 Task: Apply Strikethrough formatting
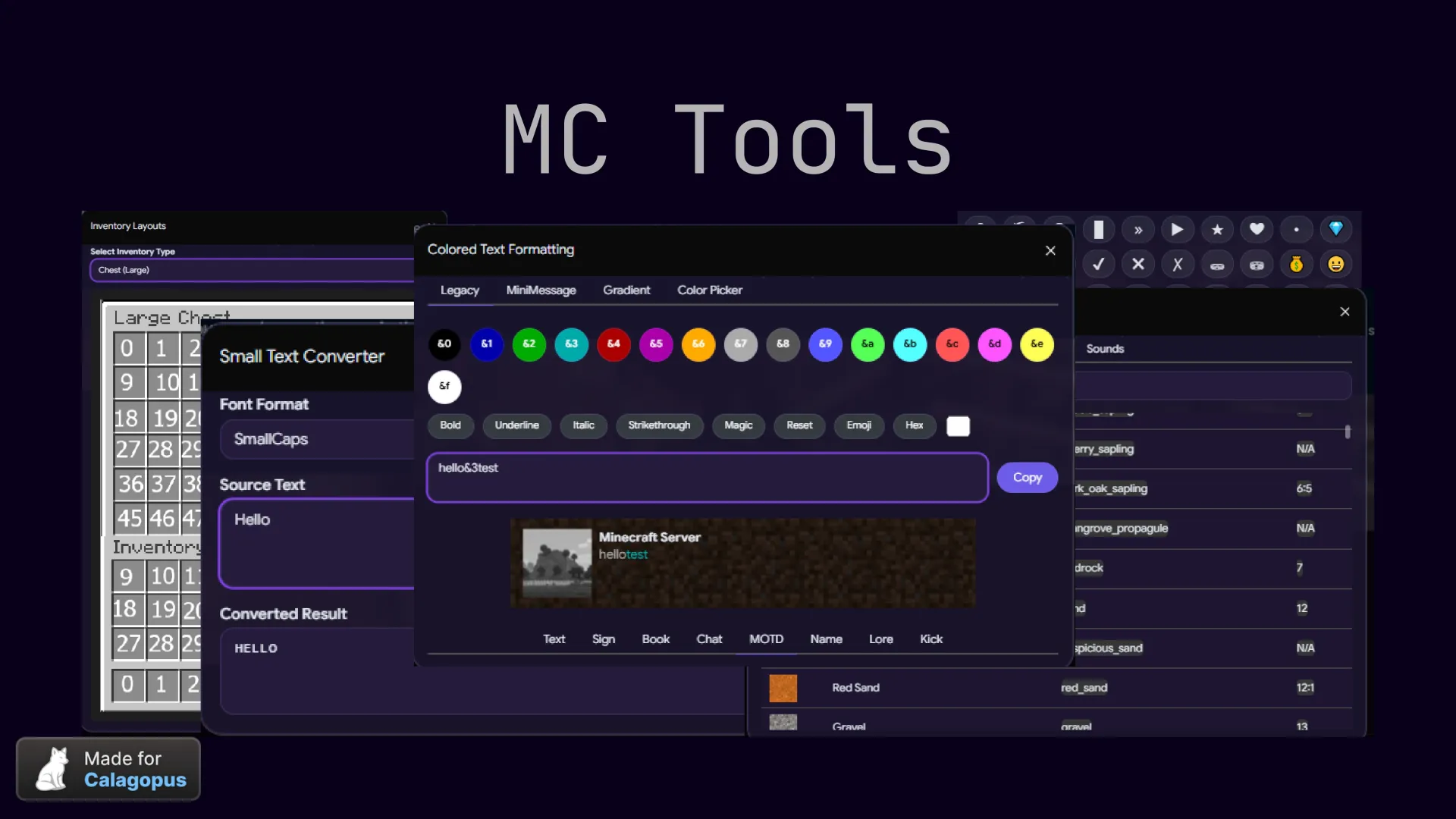coord(659,425)
